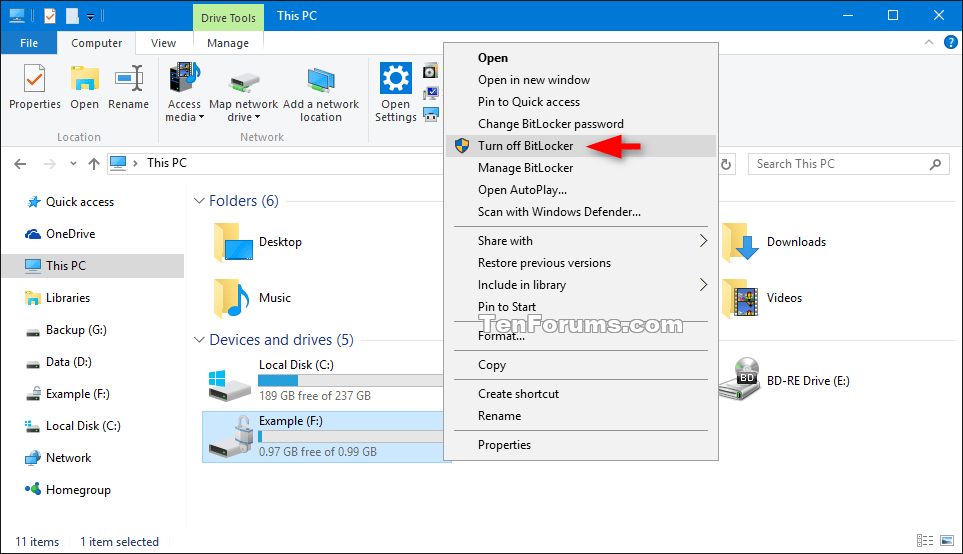Click the Local Disk (C:) usage bar
The width and height of the screenshot is (963, 554).
351,381
